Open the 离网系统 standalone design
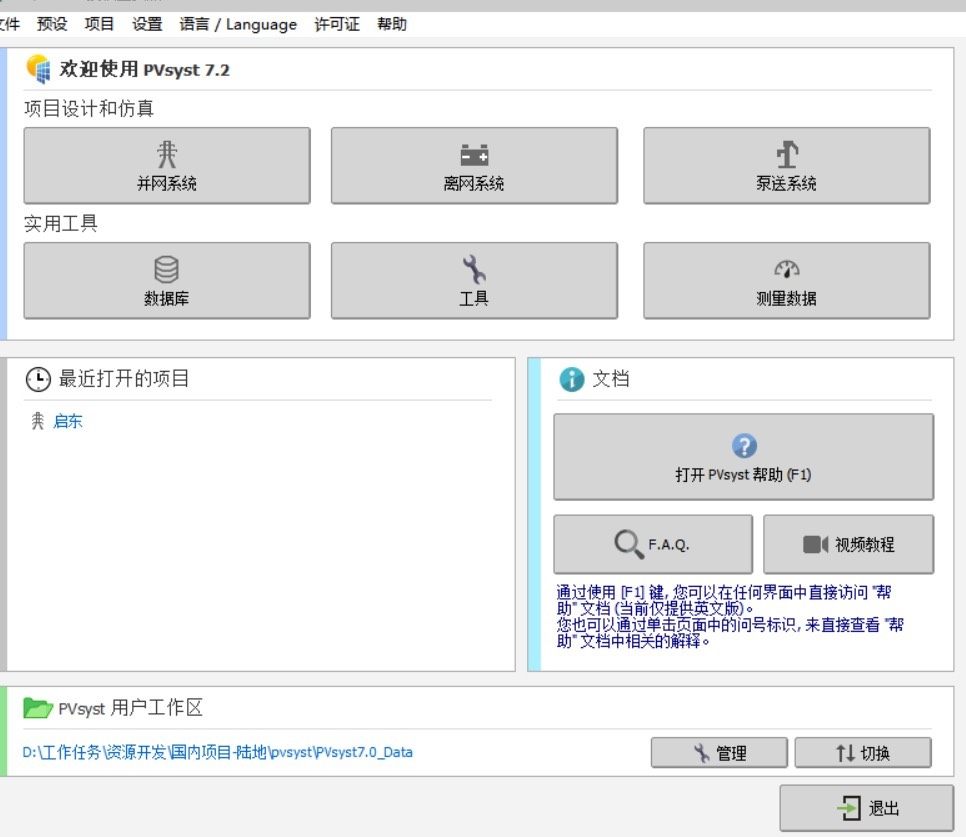Screen dimensions: 966x837 pyautogui.click(x=474, y=165)
